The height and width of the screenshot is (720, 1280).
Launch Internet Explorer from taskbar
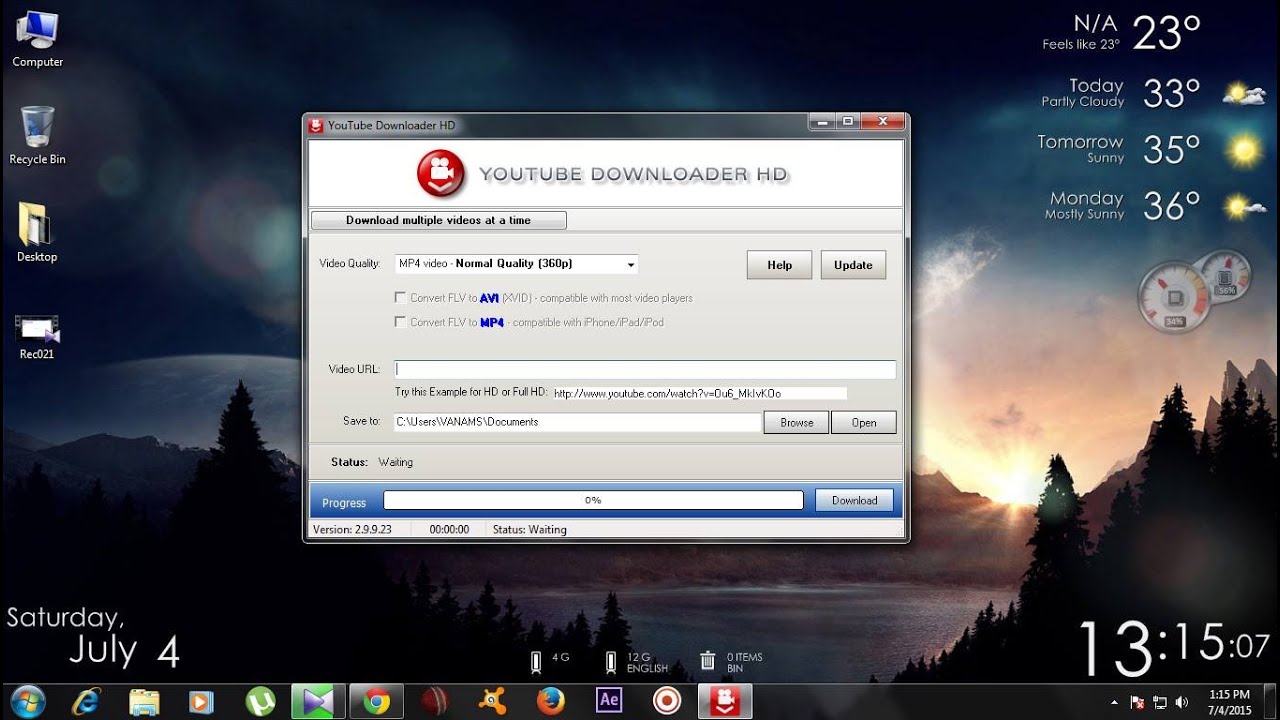tap(86, 702)
